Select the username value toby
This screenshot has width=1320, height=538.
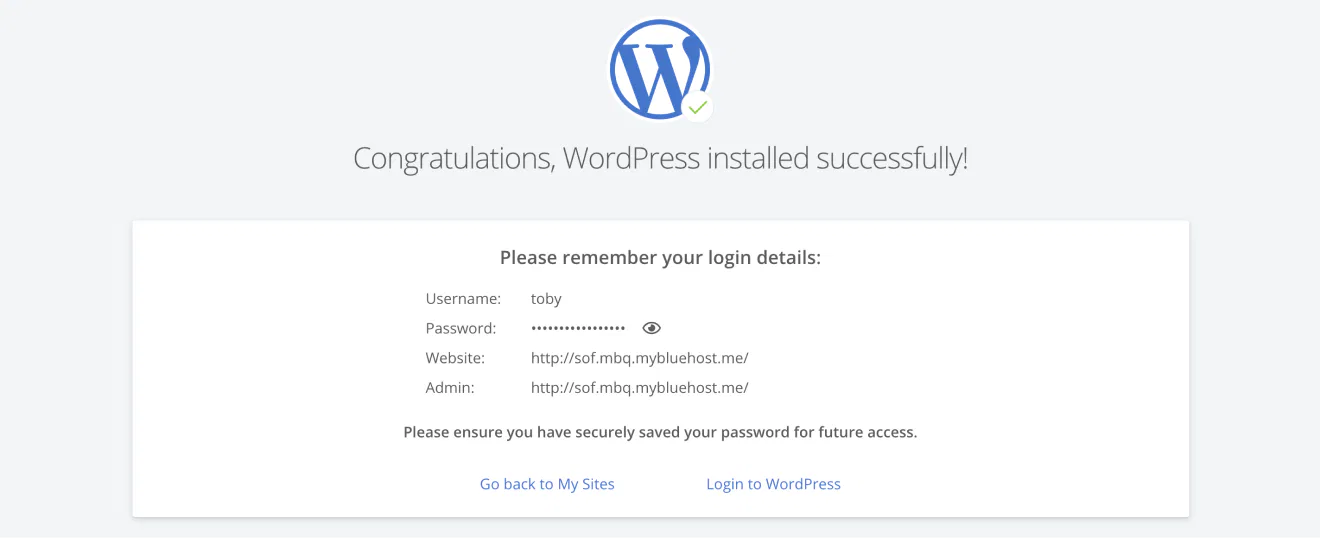click(546, 299)
